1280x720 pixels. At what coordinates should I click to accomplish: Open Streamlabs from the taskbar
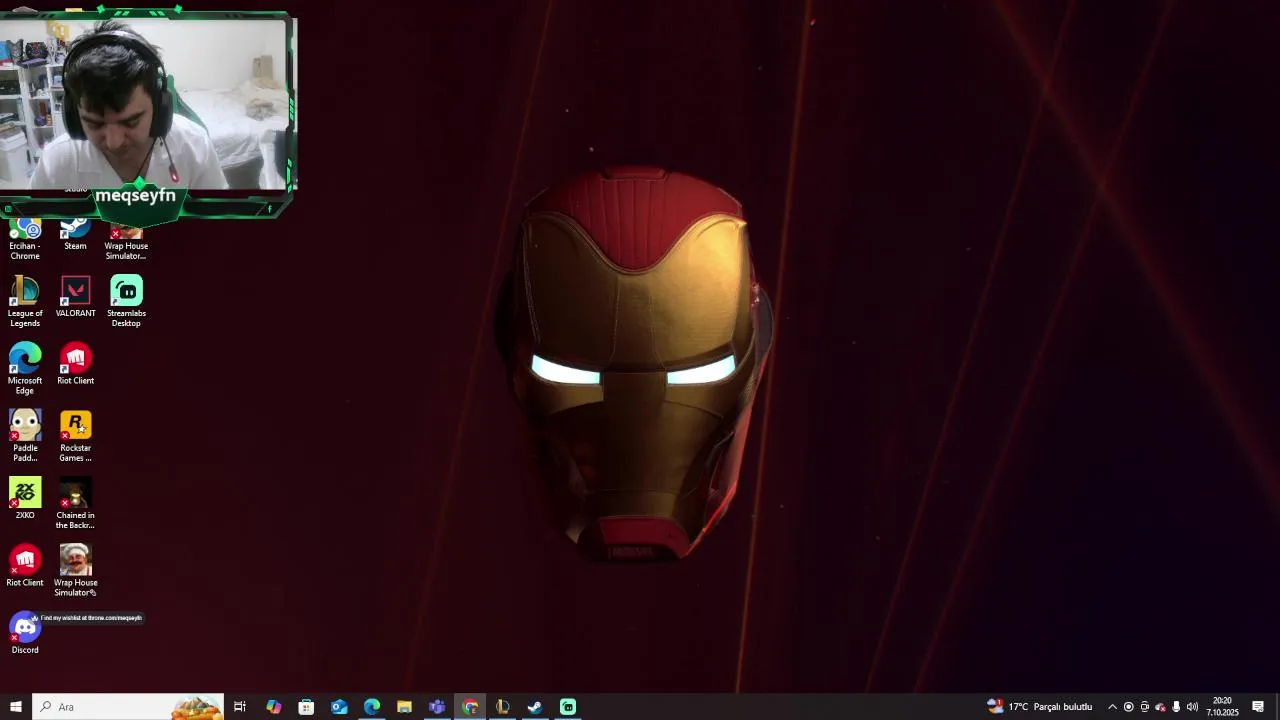point(568,707)
